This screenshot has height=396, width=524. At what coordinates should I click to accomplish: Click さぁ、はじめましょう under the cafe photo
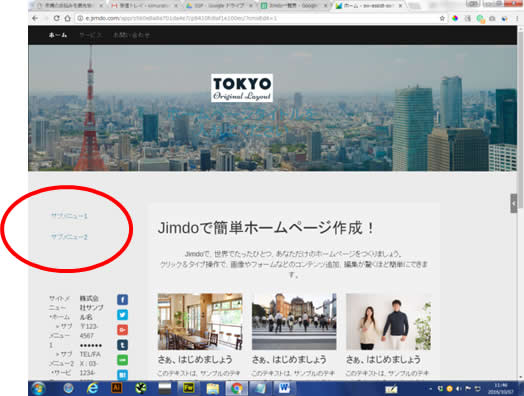[x=195, y=360]
